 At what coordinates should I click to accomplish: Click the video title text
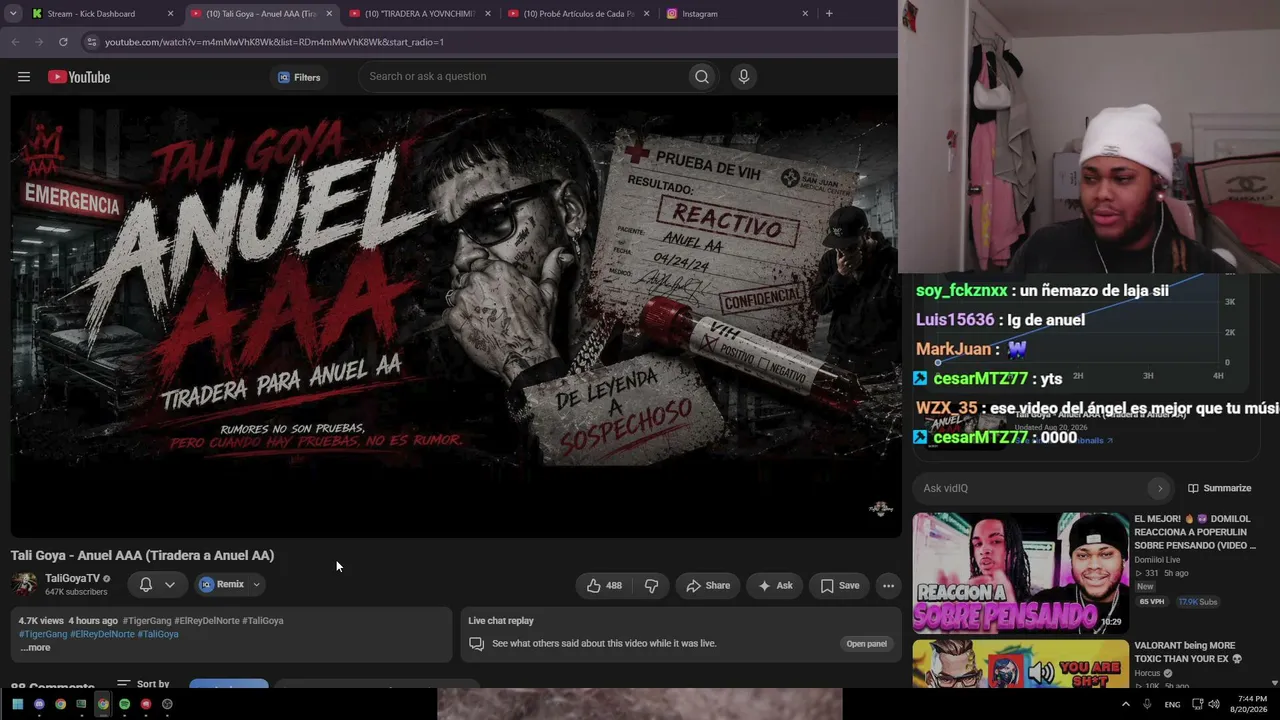[x=142, y=556]
